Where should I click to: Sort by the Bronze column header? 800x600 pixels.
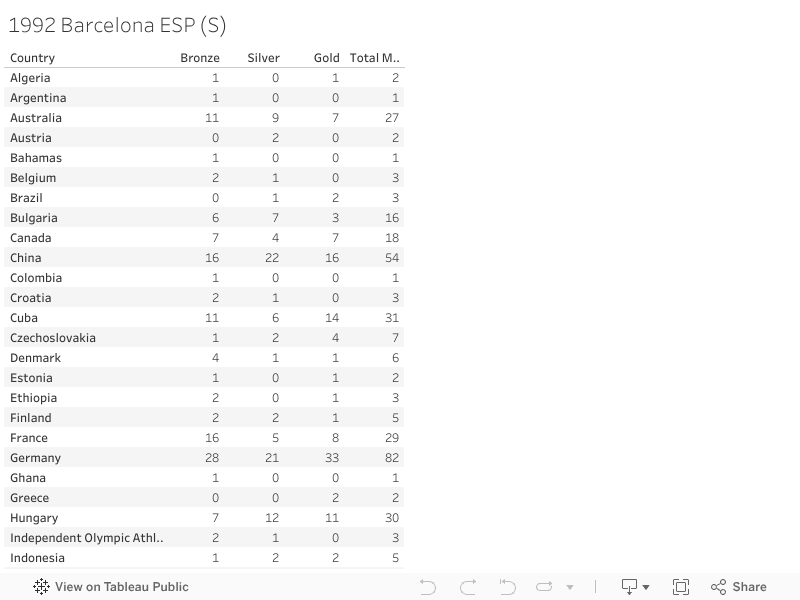200,58
